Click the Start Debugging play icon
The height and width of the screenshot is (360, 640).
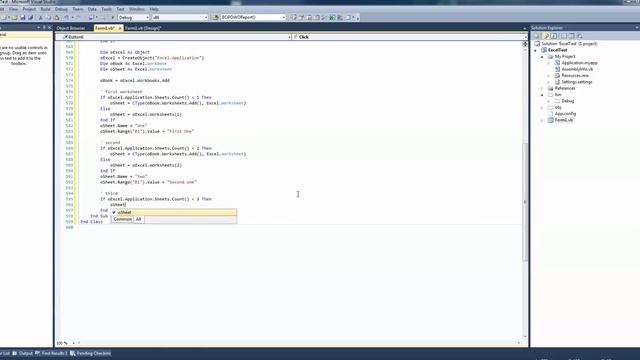click(113, 18)
